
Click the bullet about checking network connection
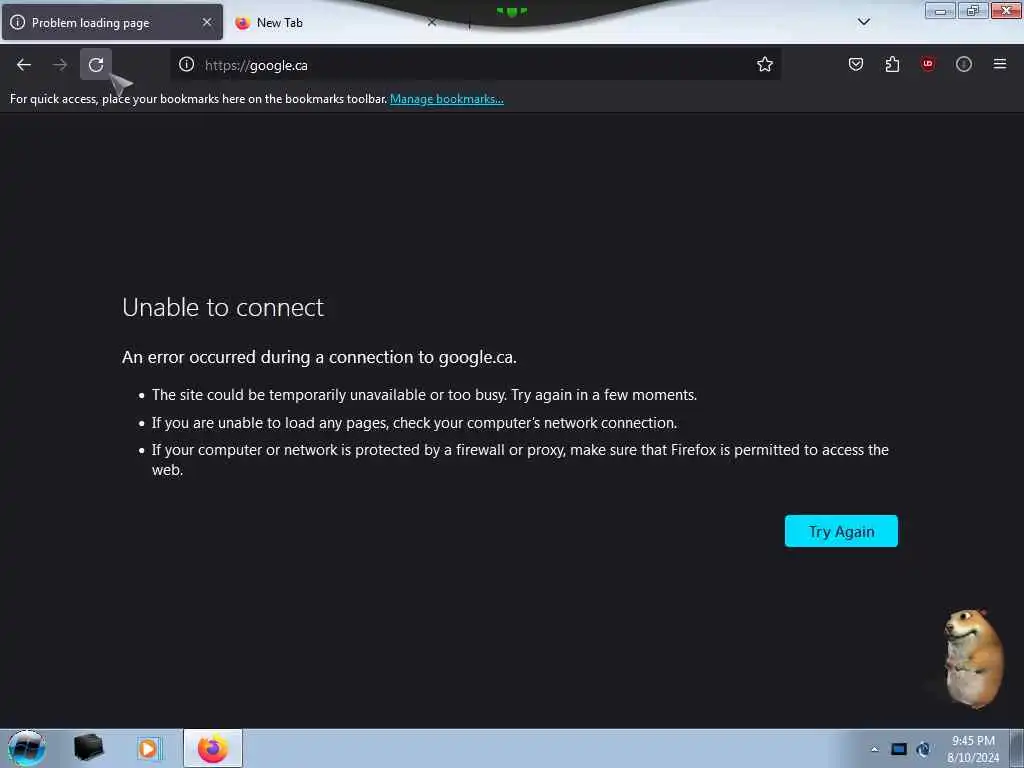pyautogui.click(x=415, y=423)
